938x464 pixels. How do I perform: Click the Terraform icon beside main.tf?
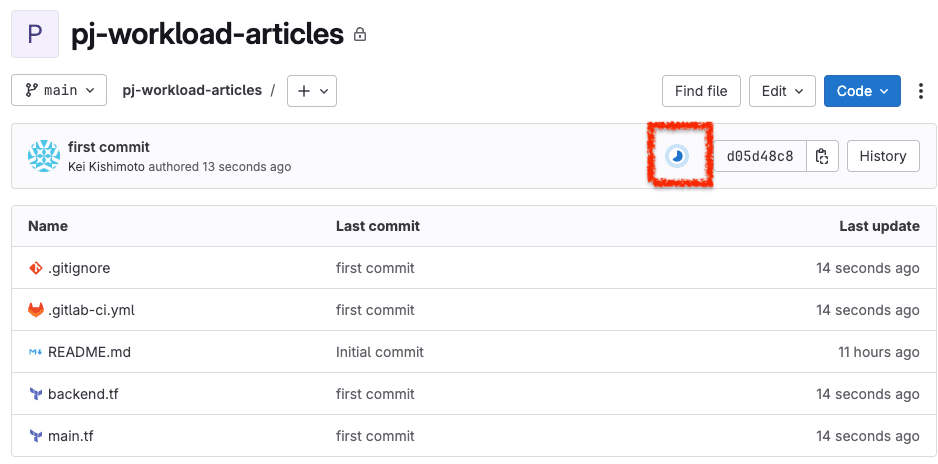tap(36, 436)
